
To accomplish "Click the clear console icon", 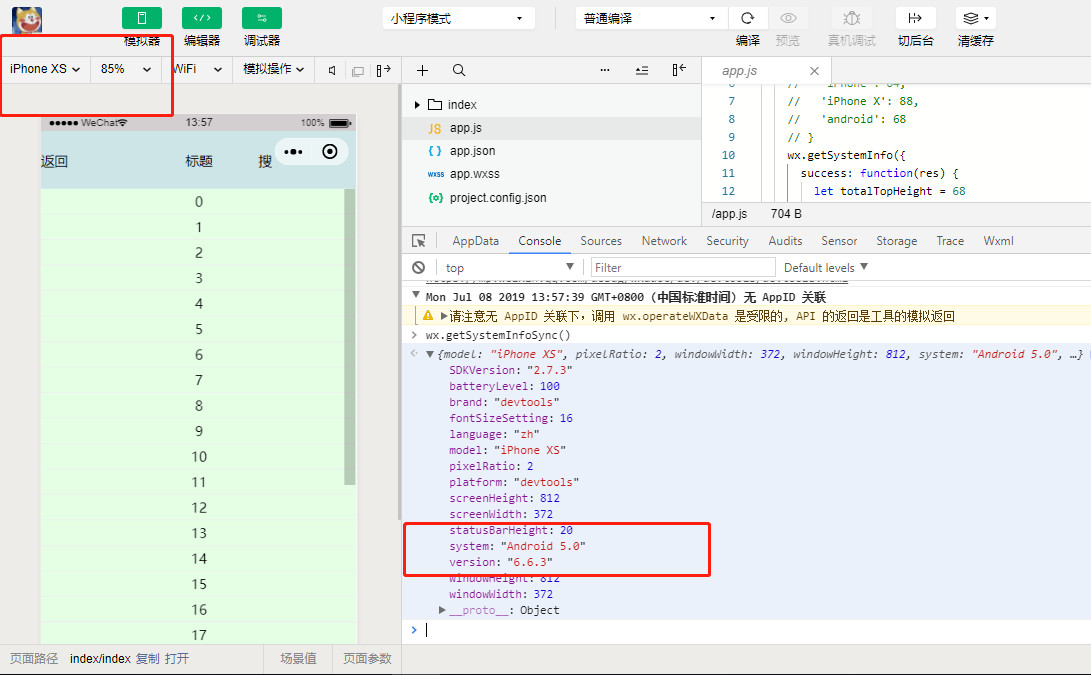I will click(x=419, y=267).
